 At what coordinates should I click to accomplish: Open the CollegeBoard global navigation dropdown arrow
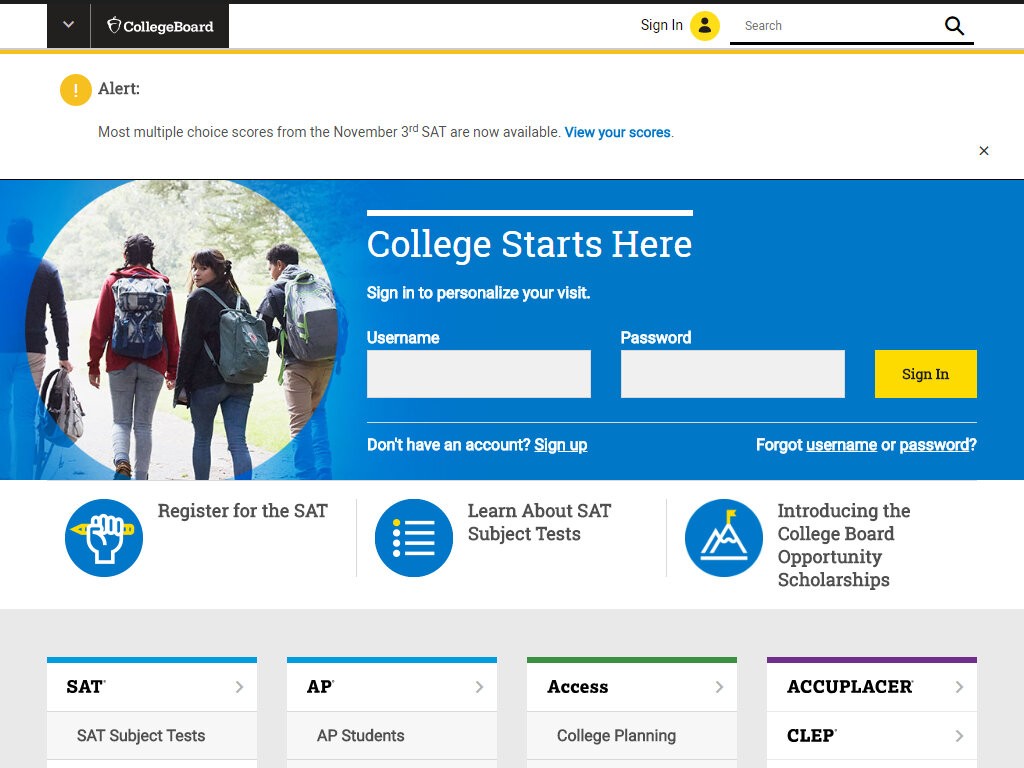tap(68, 25)
